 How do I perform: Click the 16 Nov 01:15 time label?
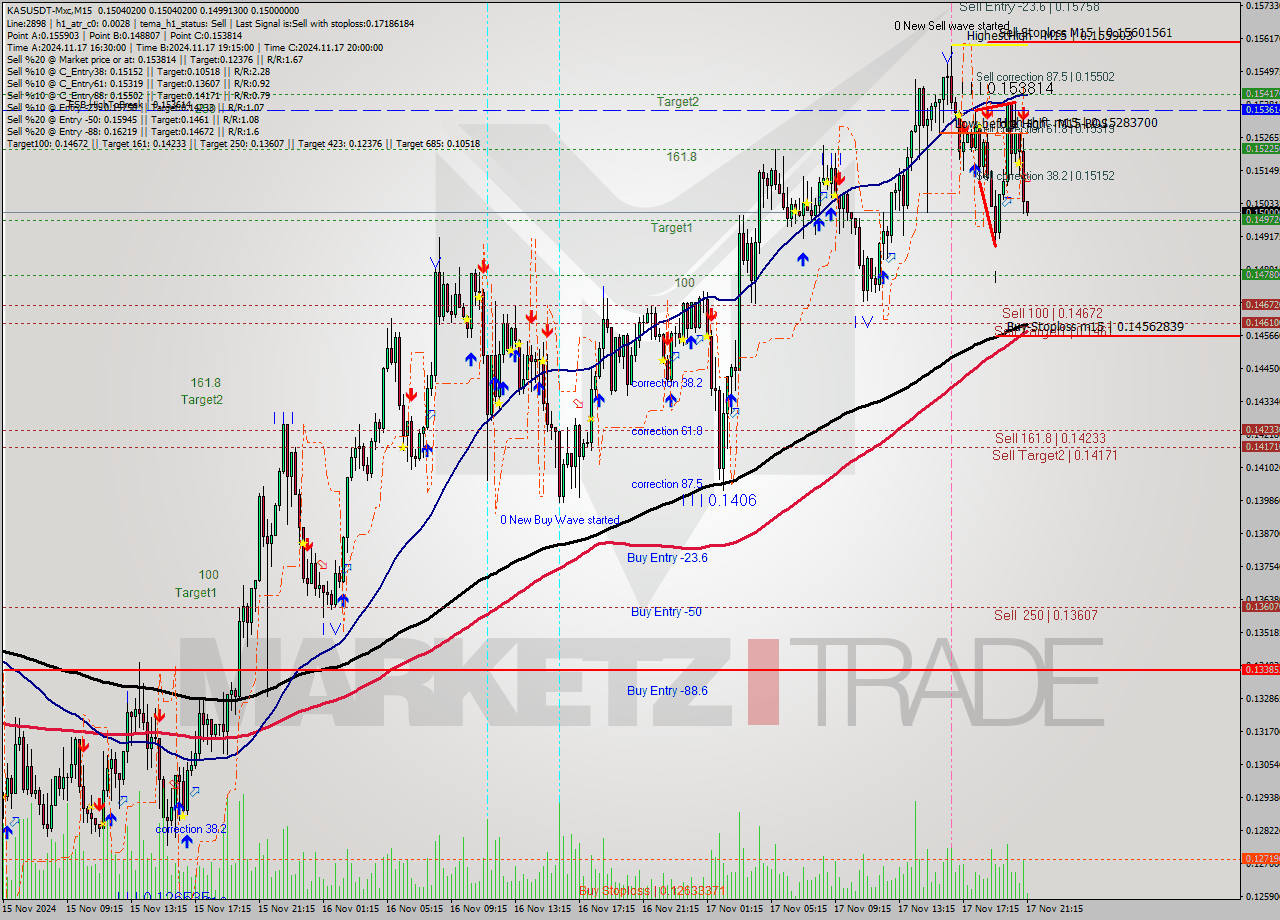click(350, 910)
